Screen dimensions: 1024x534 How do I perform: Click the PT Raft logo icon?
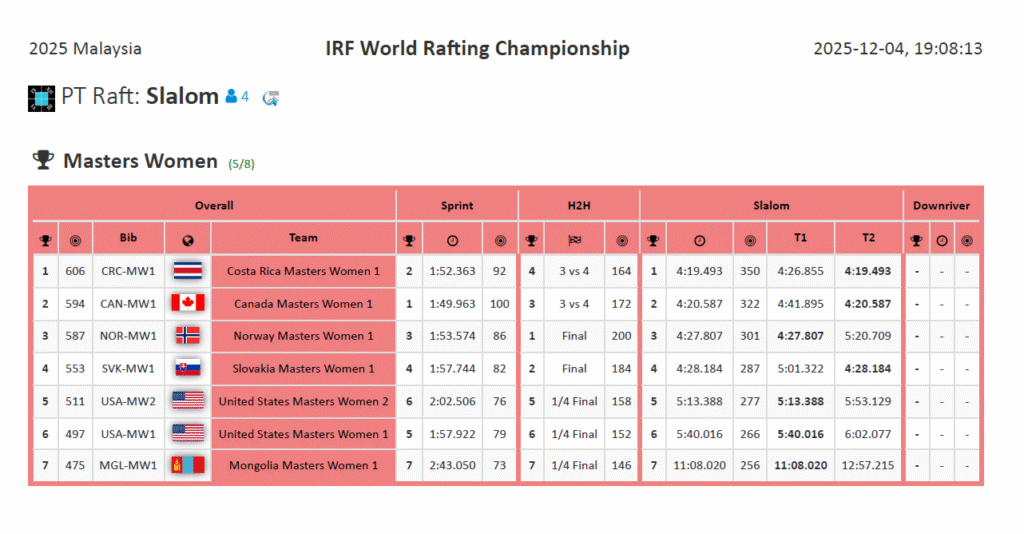[42, 98]
